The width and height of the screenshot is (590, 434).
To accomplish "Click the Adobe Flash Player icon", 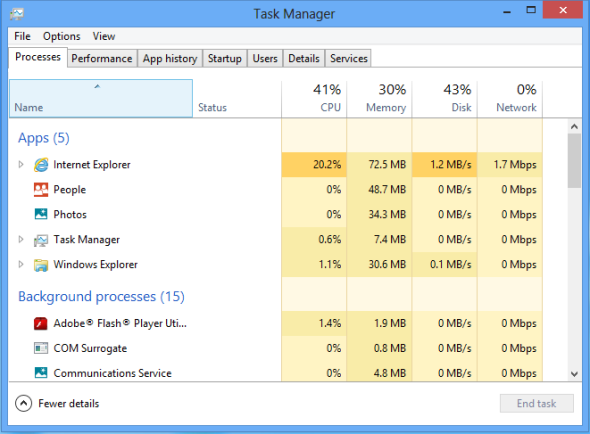I will point(41,323).
